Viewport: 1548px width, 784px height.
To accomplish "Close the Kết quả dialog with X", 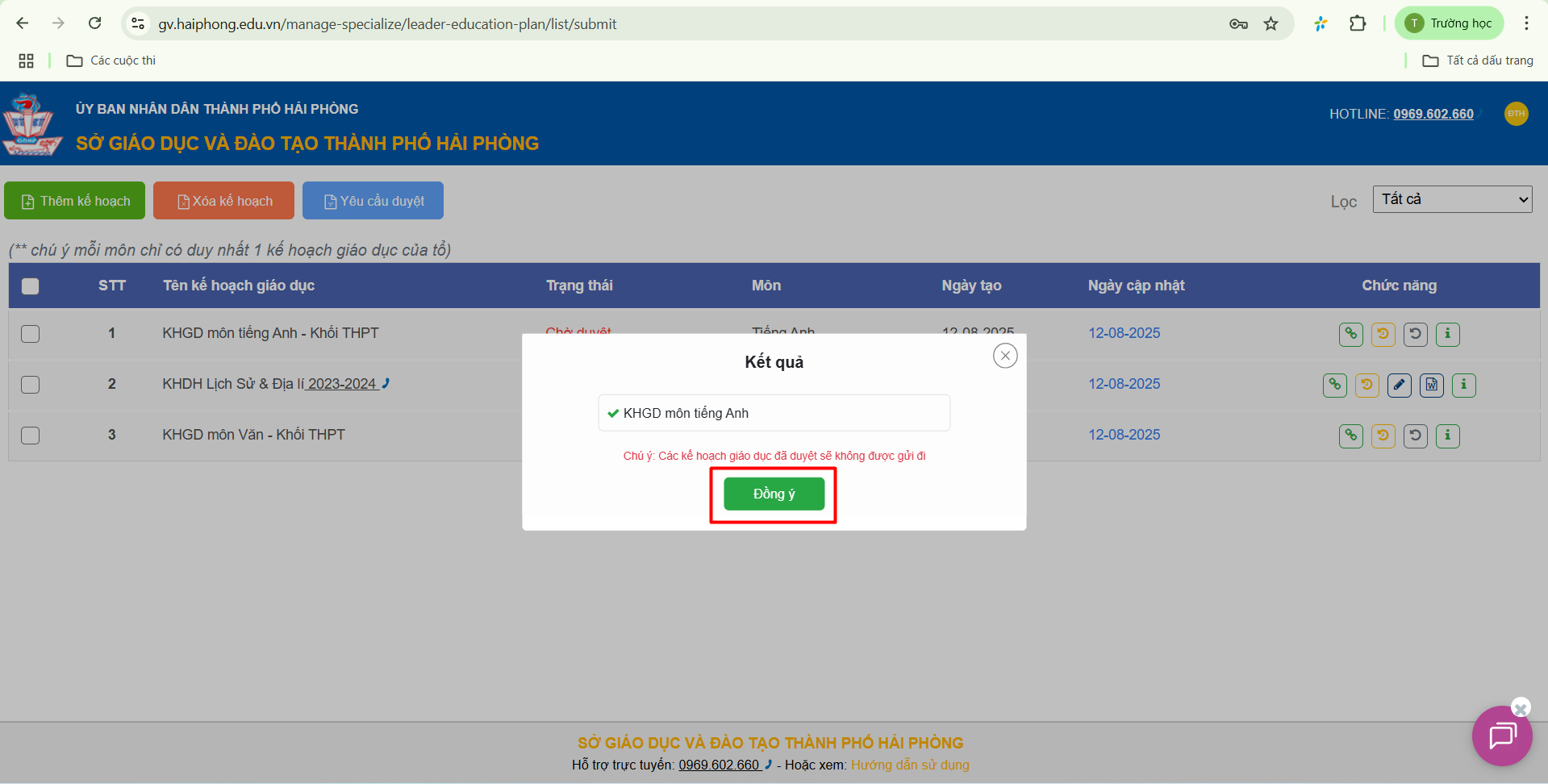I will pos(1004,356).
